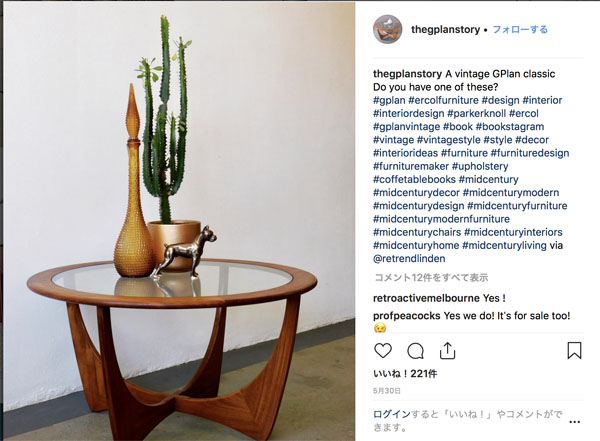
Task: Follow thegplanstory via フォローする link
Action: (x=520, y=29)
